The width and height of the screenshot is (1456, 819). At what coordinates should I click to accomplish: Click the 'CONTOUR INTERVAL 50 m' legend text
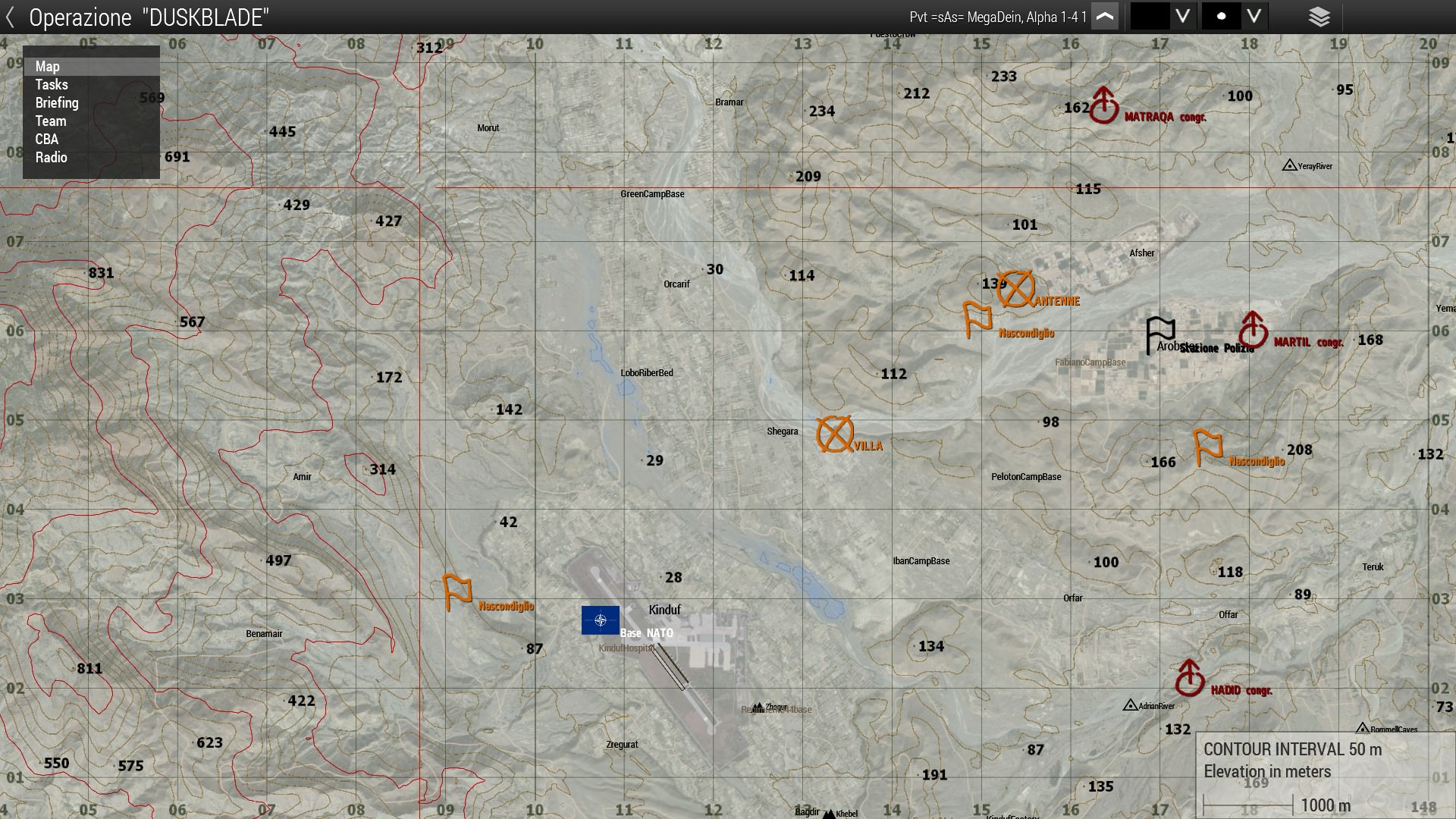[x=1293, y=749]
